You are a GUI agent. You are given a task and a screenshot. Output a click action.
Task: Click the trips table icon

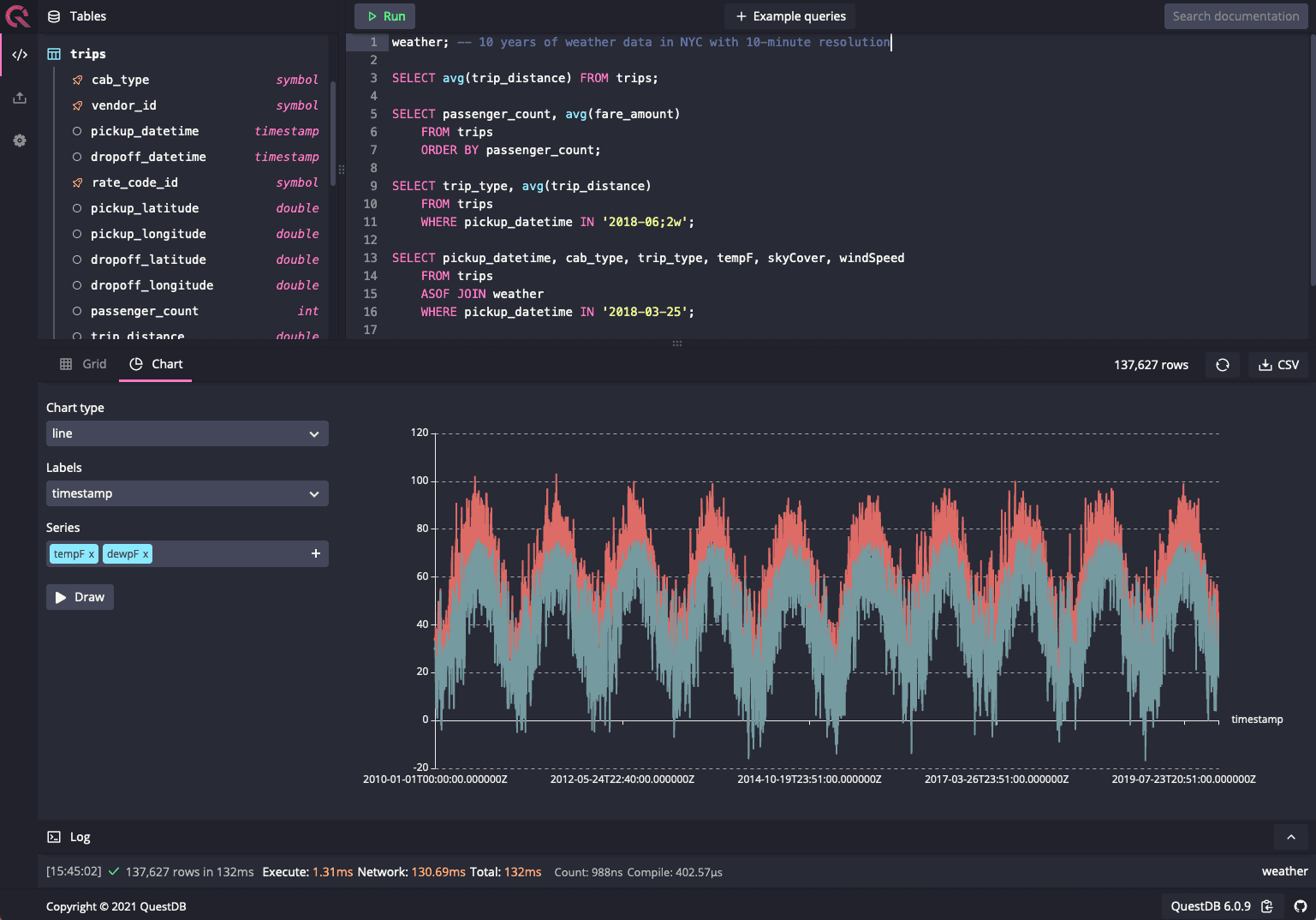coord(54,54)
